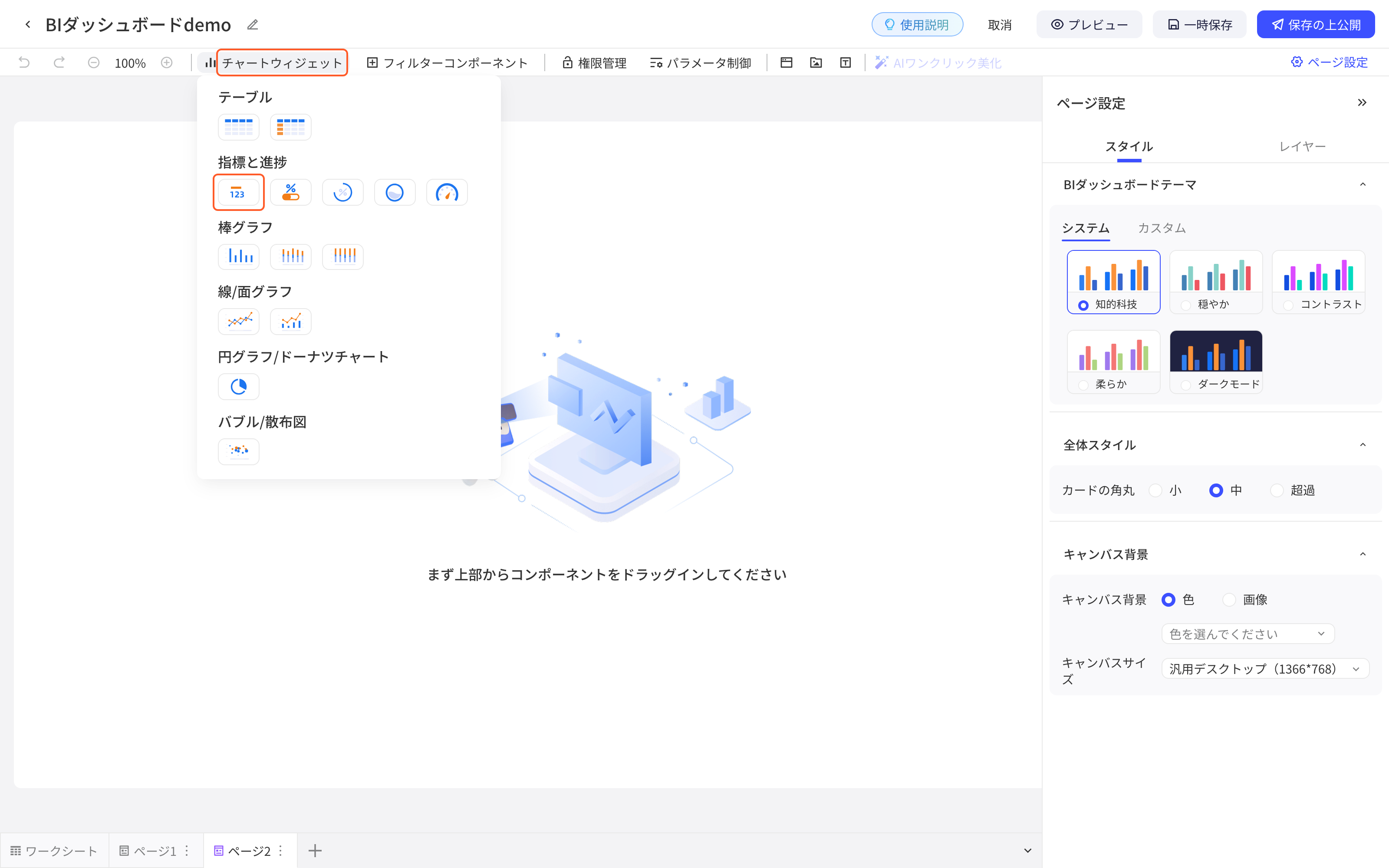Image resolution: width=1389 pixels, height=868 pixels.
Task: Open the 色を選んでください color picker
Action: click(1248, 634)
